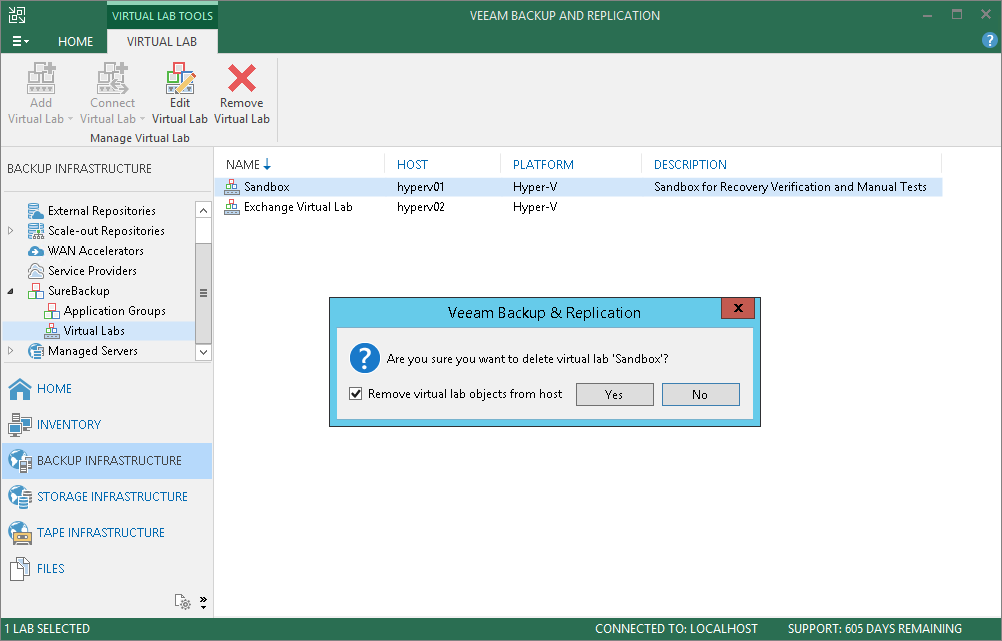This screenshot has width=1002, height=641.
Task: Expand the Managed Servers tree node
Action: 10,351
